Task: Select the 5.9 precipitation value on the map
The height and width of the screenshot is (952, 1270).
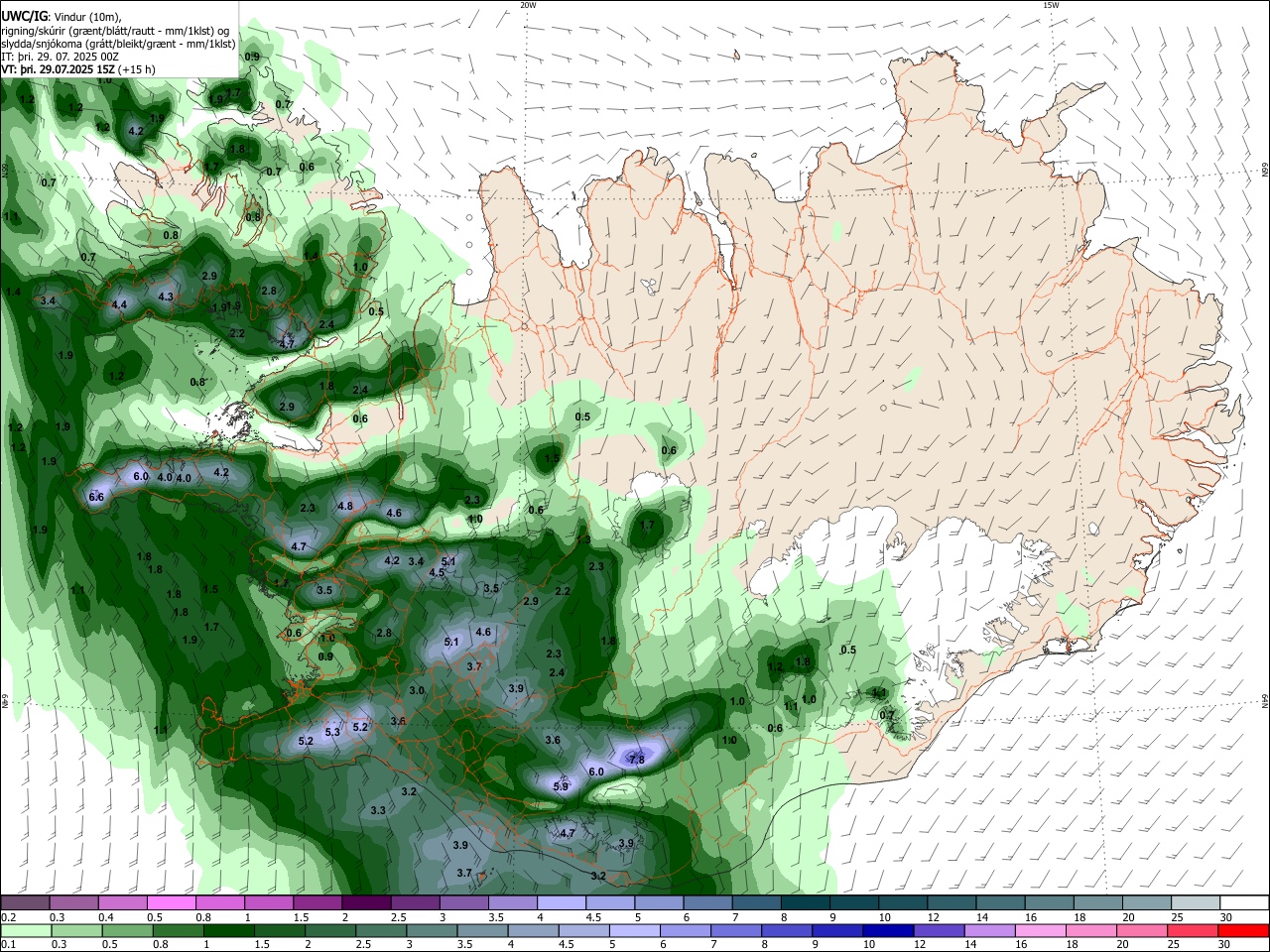Action: click(x=561, y=786)
